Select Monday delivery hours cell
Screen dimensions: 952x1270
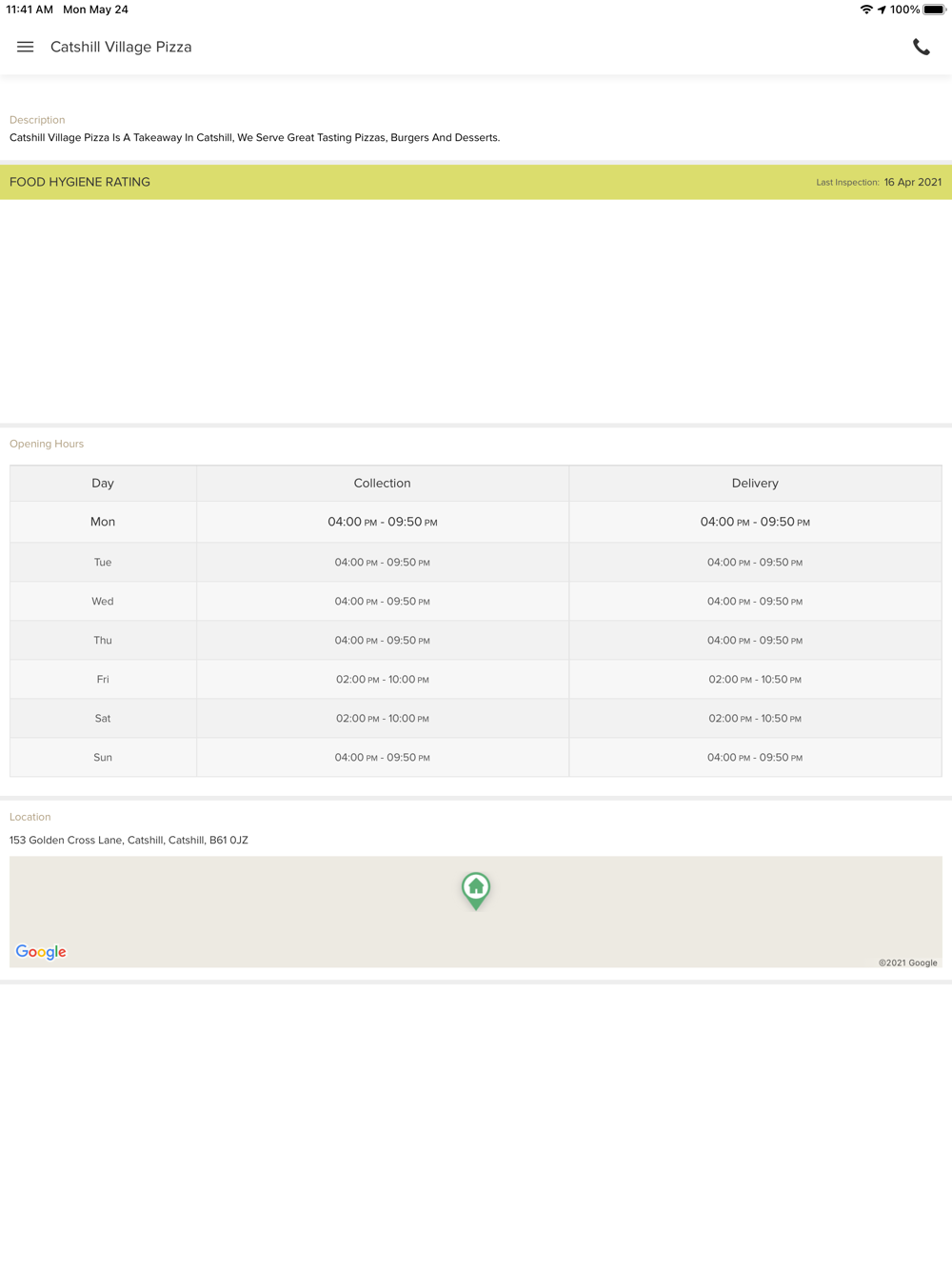pos(755,522)
